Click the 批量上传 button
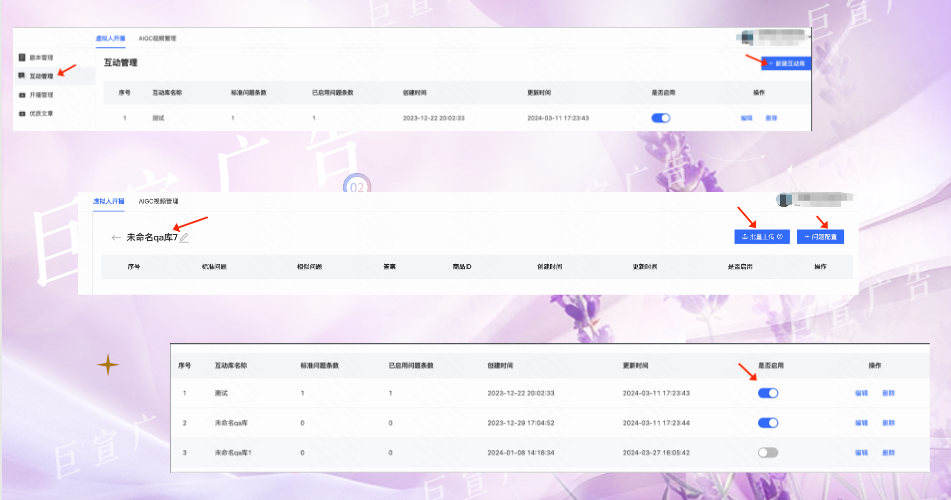951x500 pixels. [x=762, y=237]
